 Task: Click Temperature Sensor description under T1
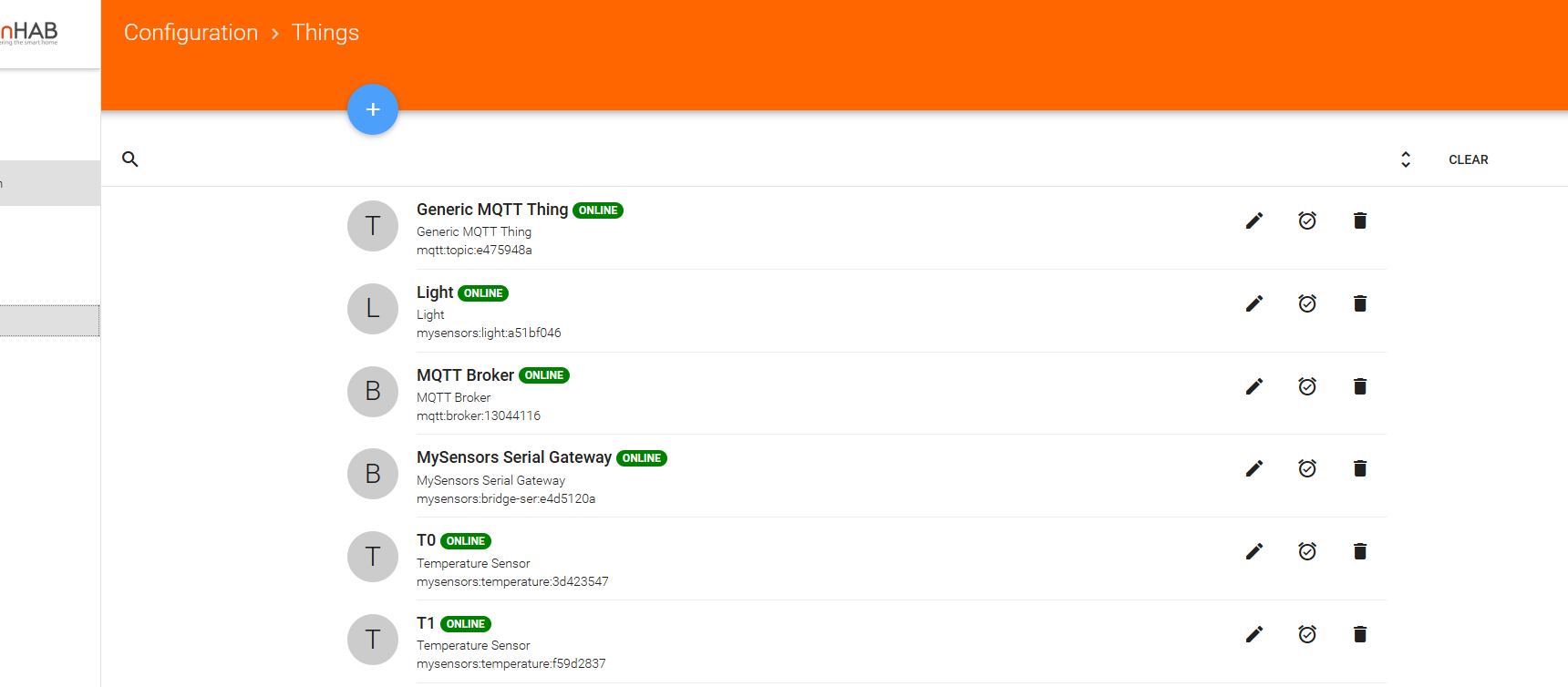click(473, 645)
